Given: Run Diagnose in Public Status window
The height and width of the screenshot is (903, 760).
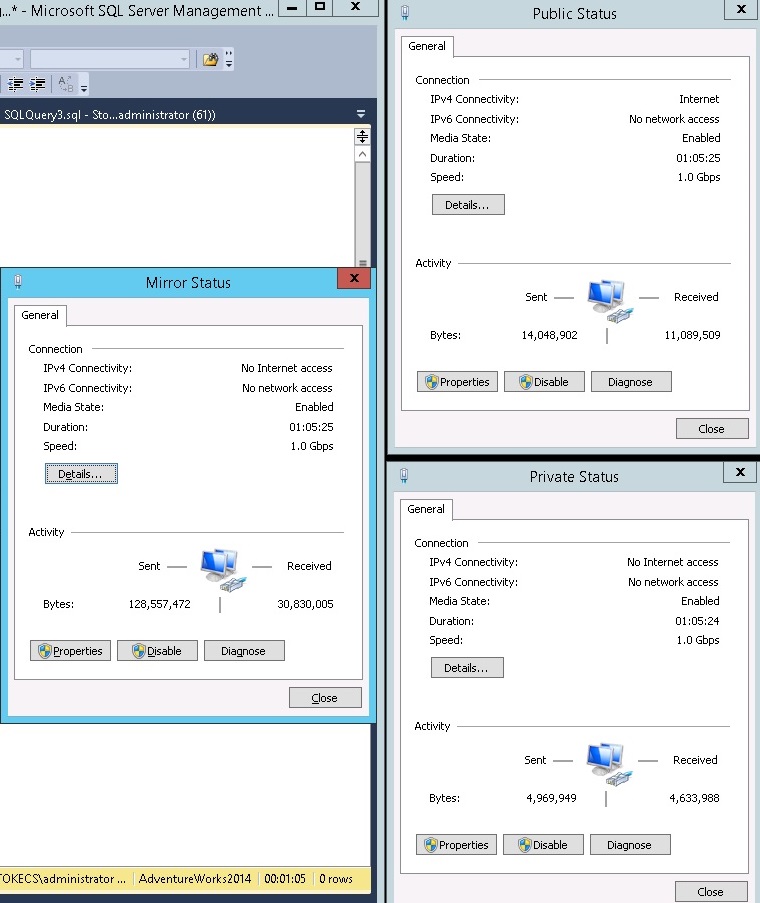Looking at the screenshot, I should click(631, 382).
